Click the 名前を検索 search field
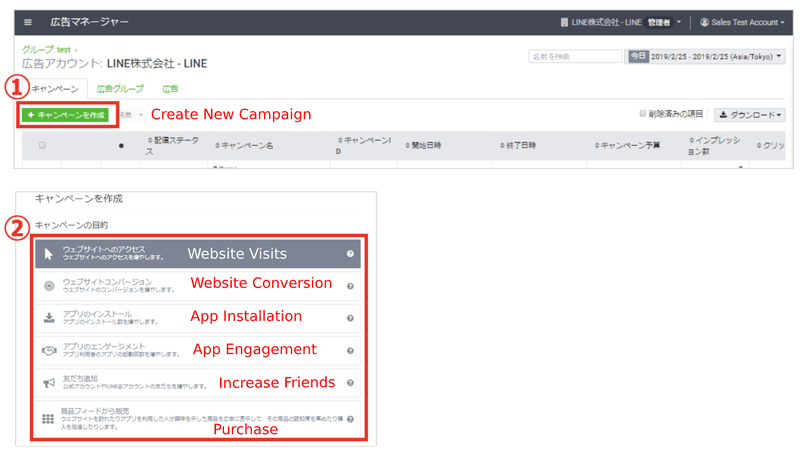Screen dimensions: 800x455 pos(575,57)
